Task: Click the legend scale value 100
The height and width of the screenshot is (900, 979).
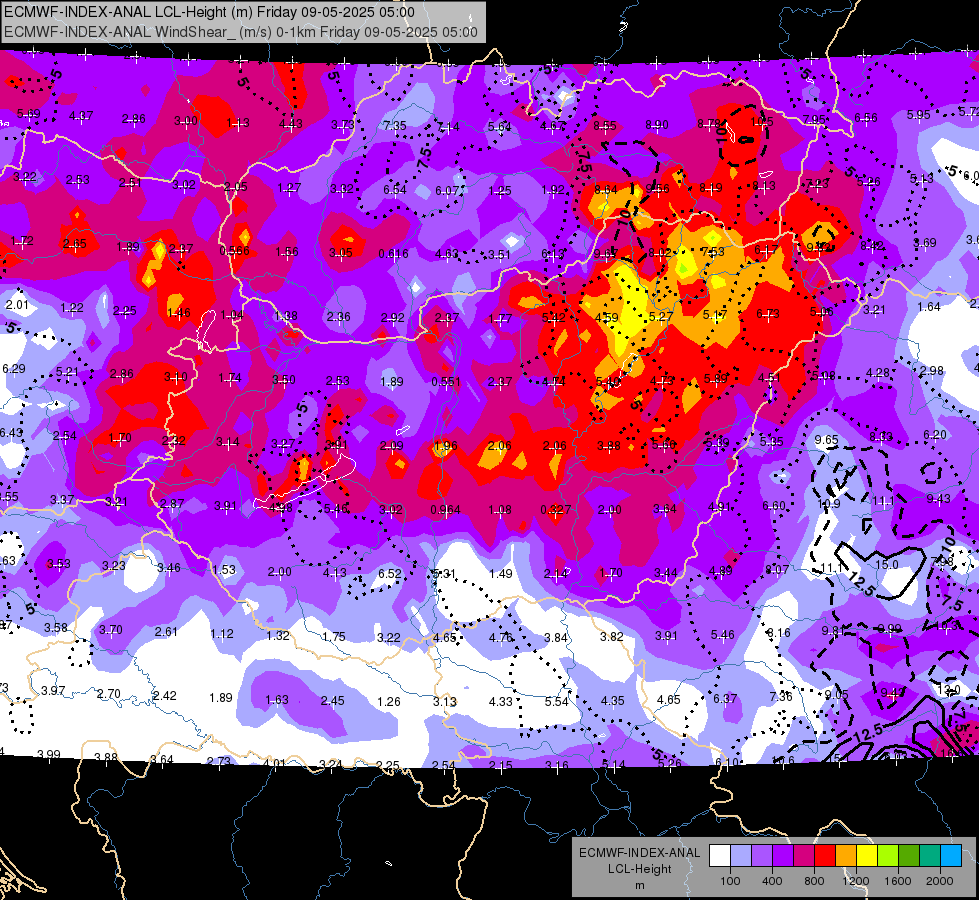Action: tap(730, 881)
